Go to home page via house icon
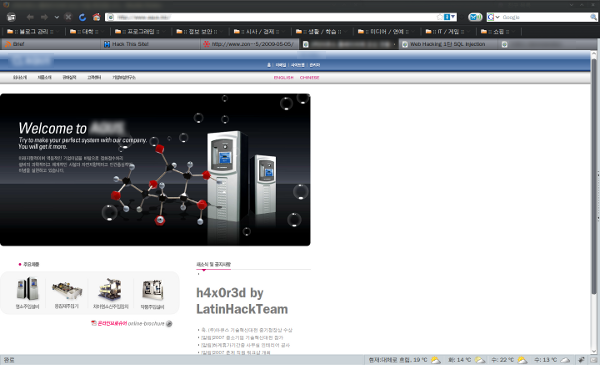This screenshot has width=600, height=365. (x=96, y=17)
